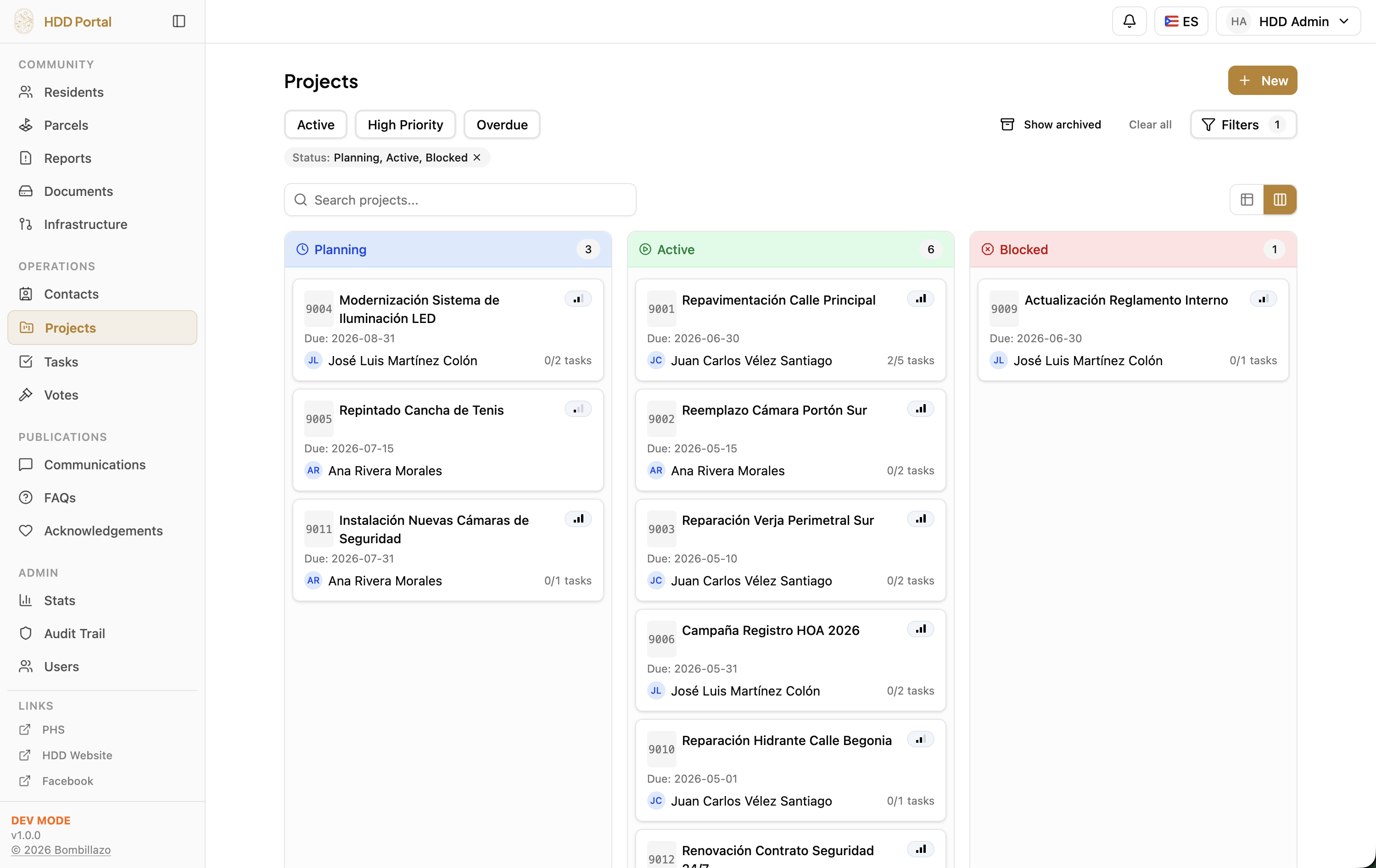This screenshot has height=868, width=1376.
Task: Open Repavimentación Calle Principal project card
Action: click(x=790, y=330)
